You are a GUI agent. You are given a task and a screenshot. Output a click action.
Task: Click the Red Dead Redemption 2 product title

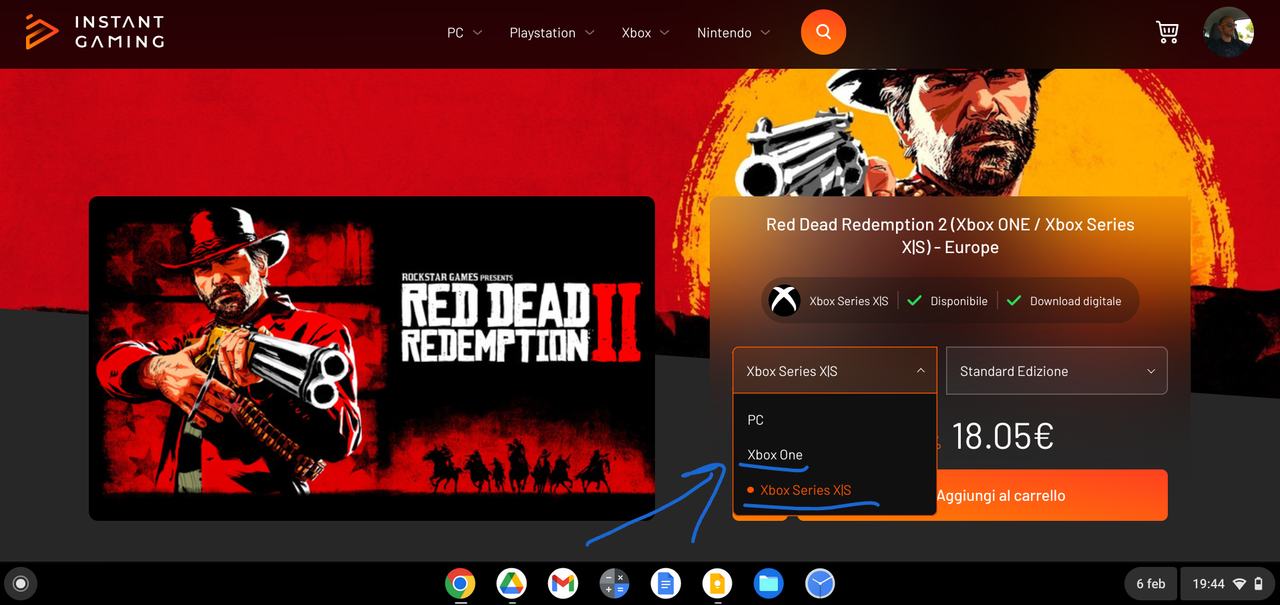tap(950, 236)
